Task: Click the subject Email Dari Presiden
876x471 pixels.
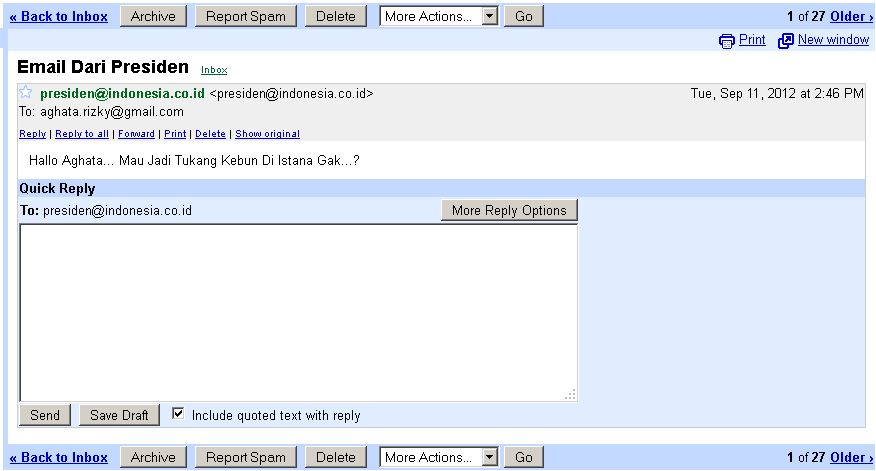Action: click(103, 66)
